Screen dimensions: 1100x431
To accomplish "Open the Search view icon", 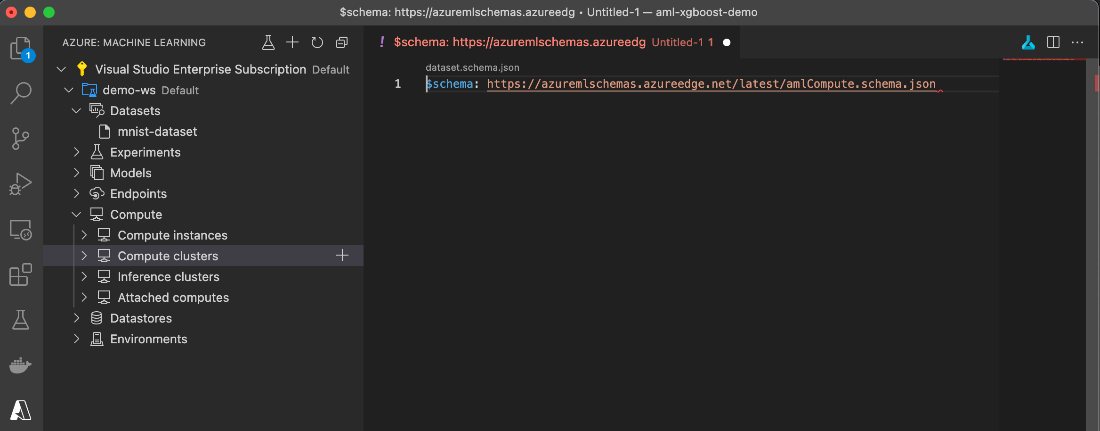I will (21, 93).
